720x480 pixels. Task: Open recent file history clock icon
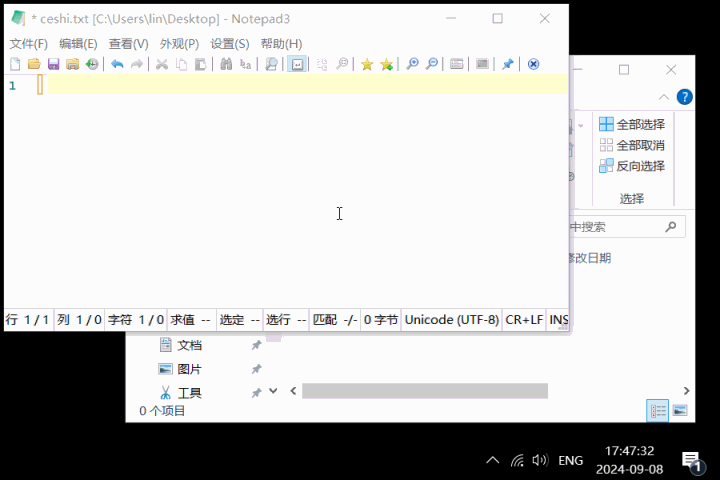(x=92, y=64)
